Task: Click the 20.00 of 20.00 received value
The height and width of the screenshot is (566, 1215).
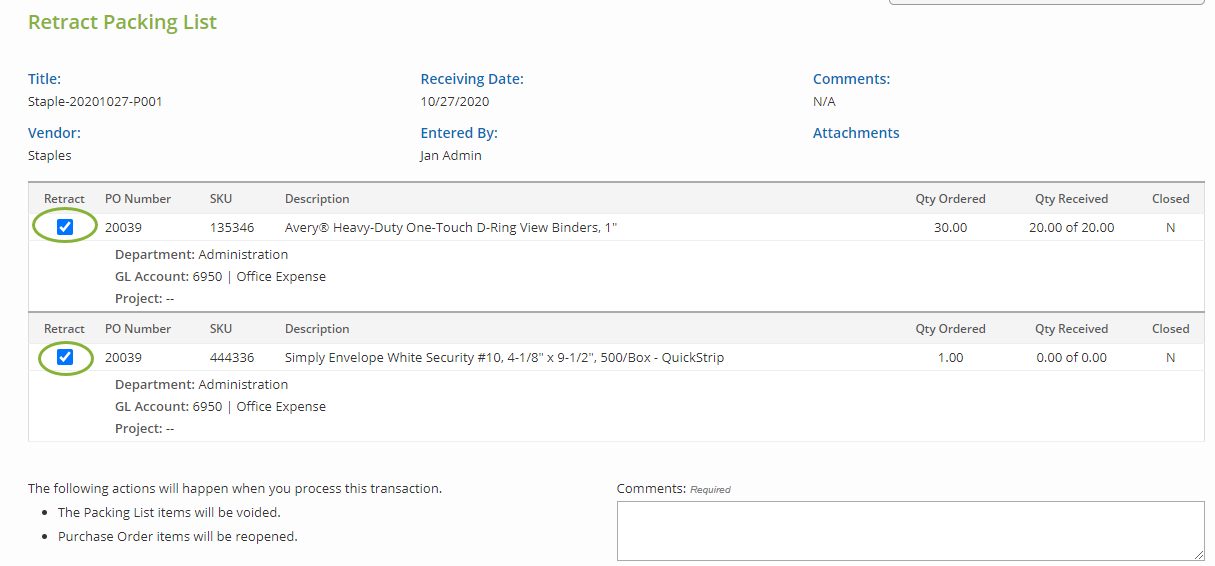Action: click(1071, 227)
